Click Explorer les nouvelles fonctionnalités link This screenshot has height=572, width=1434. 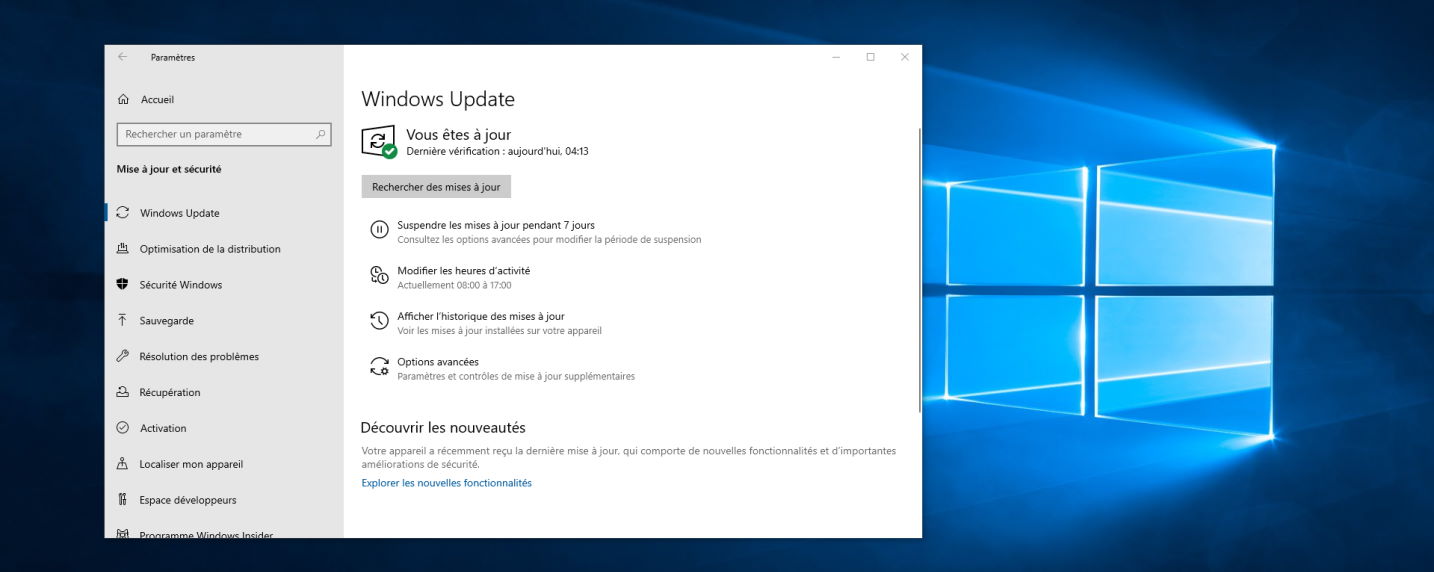coord(447,483)
